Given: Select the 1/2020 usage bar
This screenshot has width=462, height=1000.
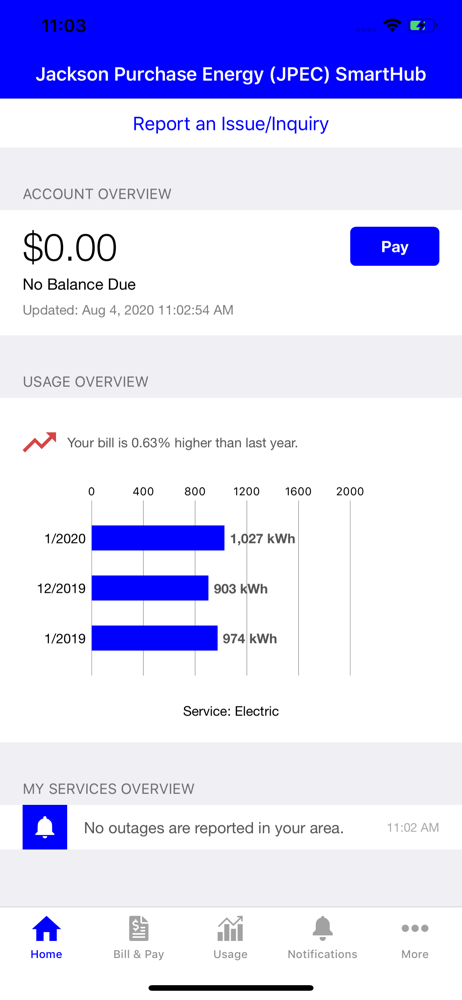Looking at the screenshot, I should pos(158,538).
